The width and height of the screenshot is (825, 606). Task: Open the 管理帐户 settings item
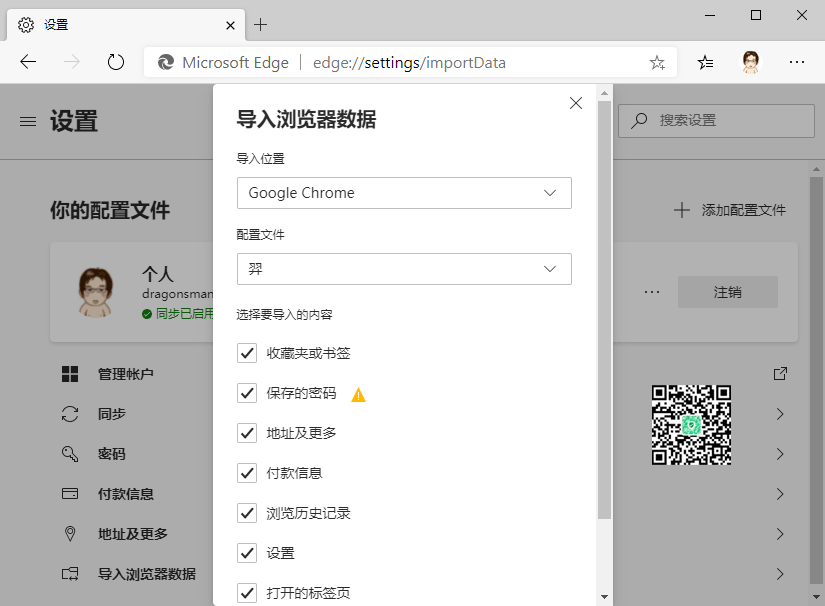[x=126, y=374]
